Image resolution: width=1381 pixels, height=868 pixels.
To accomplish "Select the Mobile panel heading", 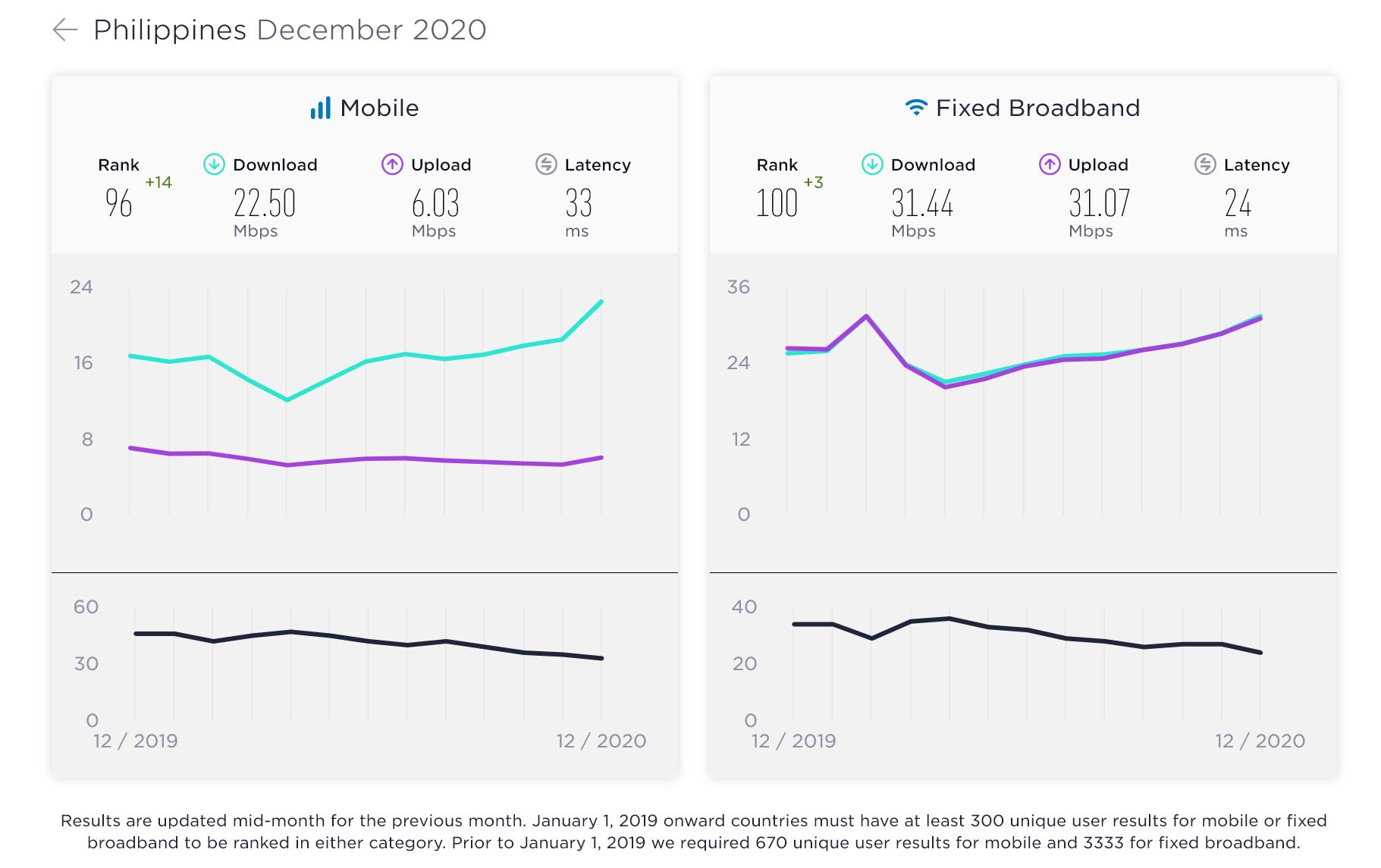I will coord(379,108).
